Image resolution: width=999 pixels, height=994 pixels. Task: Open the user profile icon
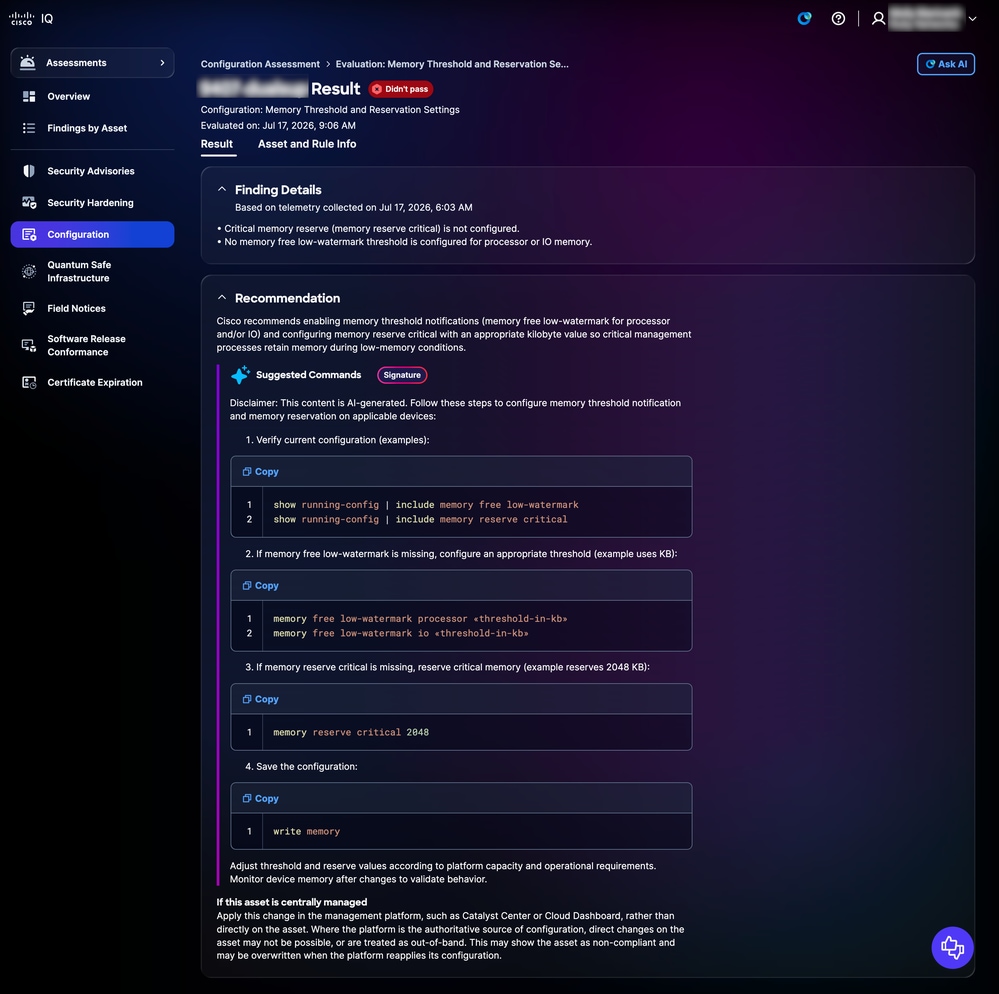[x=879, y=18]
